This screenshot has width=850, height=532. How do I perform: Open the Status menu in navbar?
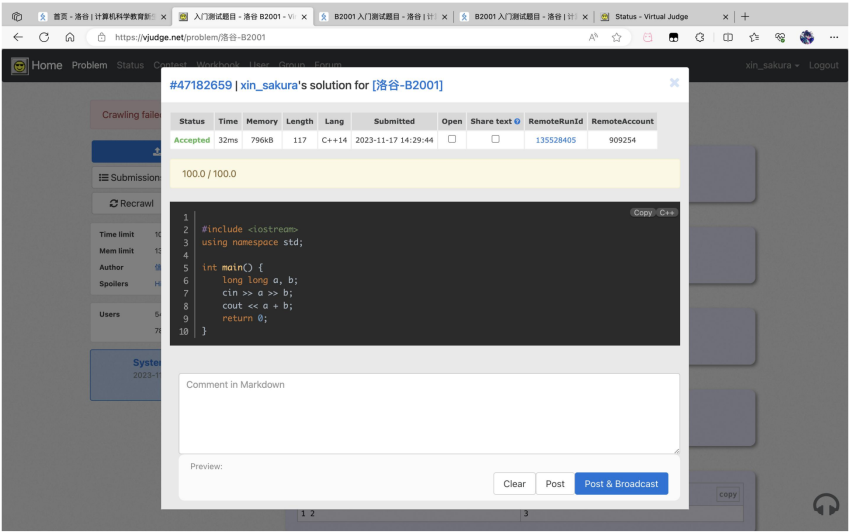click(x=130, y=66)
